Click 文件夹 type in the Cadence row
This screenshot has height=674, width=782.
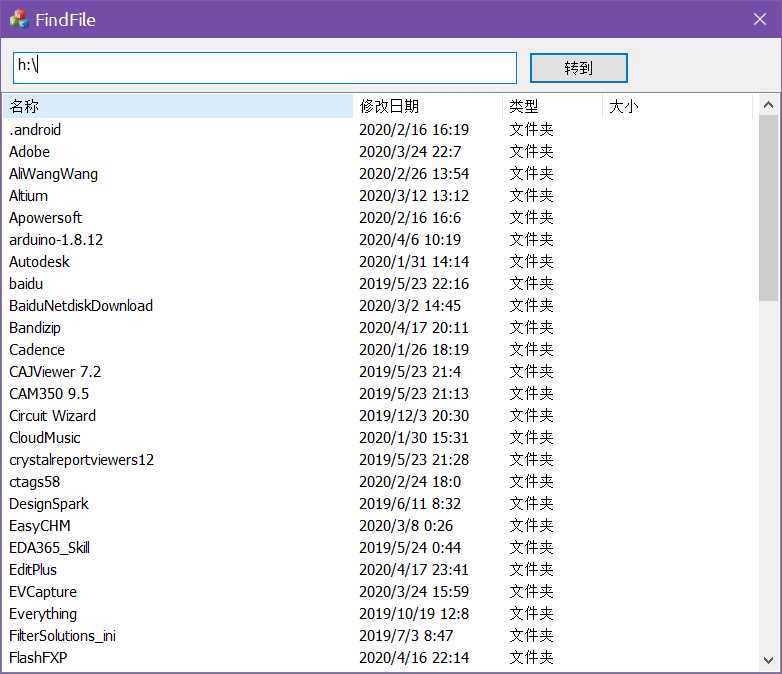pyautogui.click(x=531, y=350)
